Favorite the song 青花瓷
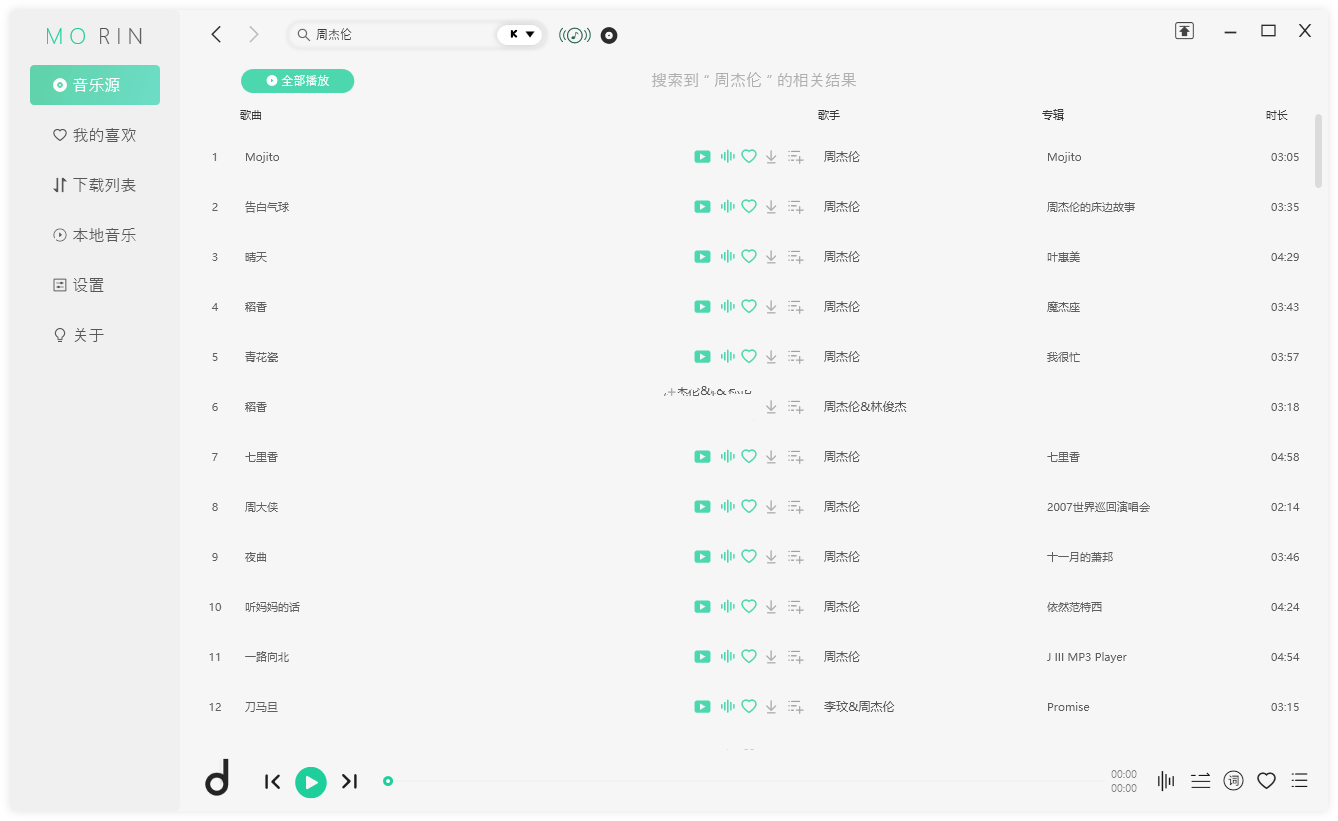This screenshot has height=821, width=1338. [x=749, y=357]
